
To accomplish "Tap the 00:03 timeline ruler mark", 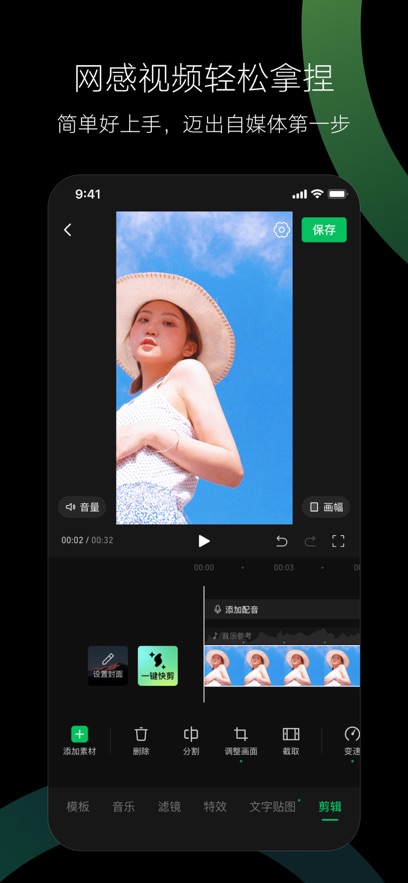I will [x=284, y=568].
